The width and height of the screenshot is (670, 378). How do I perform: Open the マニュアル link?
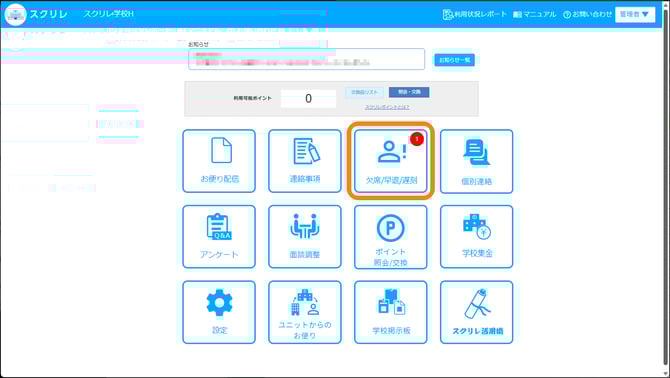535,15
